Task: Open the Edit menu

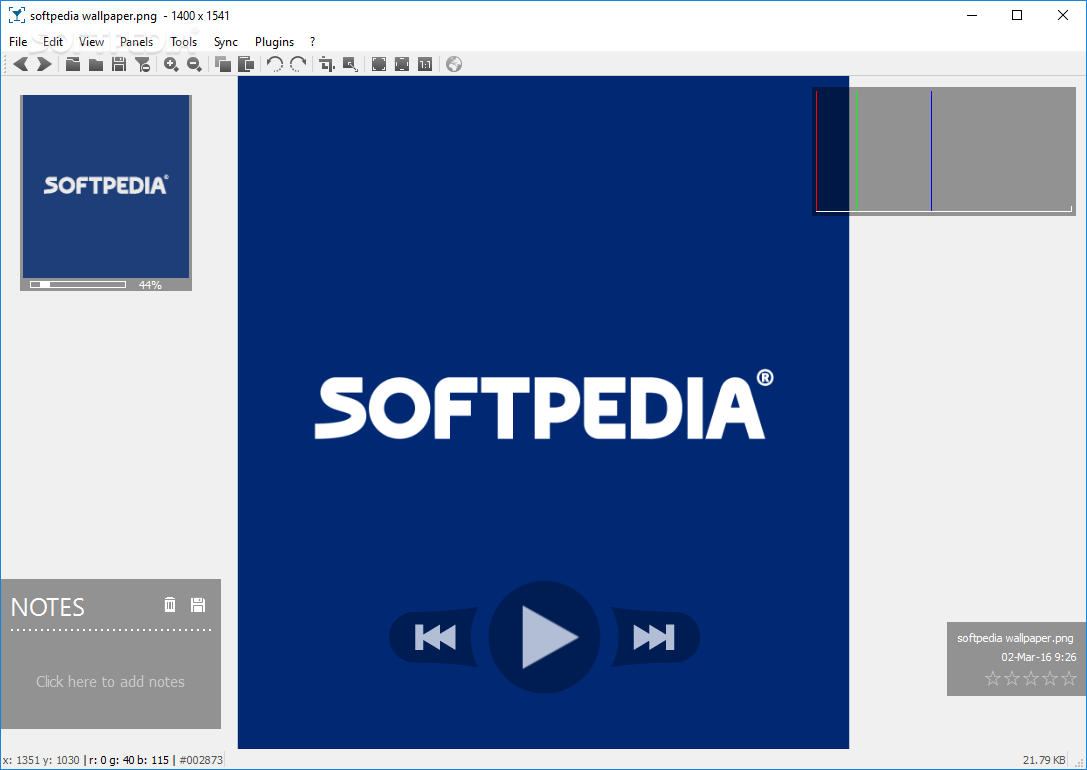Action: 53,42
